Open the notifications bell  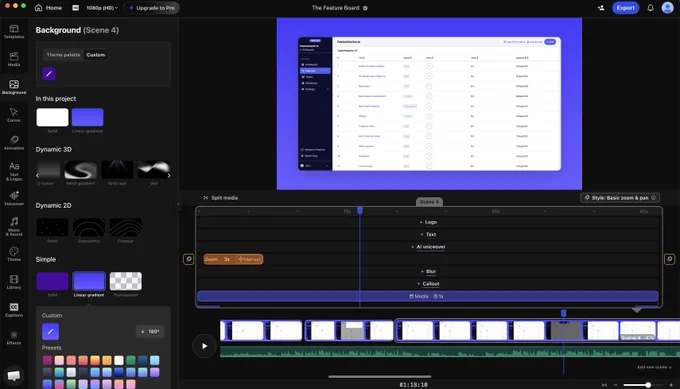click(651, 8)
